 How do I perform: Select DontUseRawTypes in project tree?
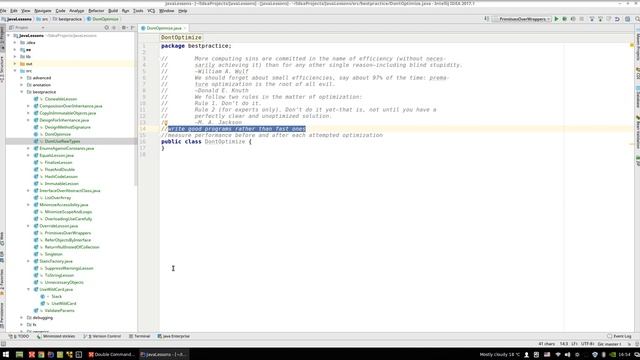click(62, 141)
